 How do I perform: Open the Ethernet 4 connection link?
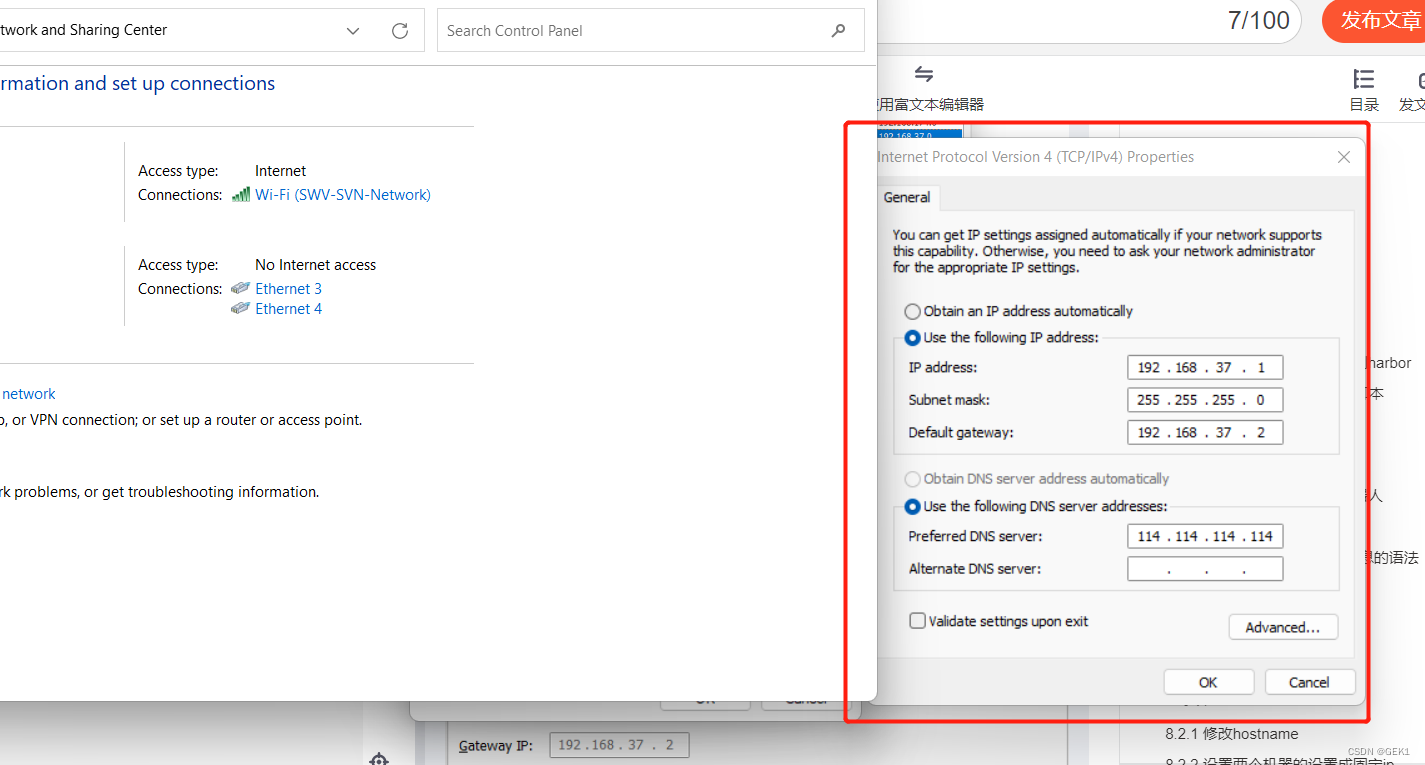pyautogui.click(x=288, y=309)
